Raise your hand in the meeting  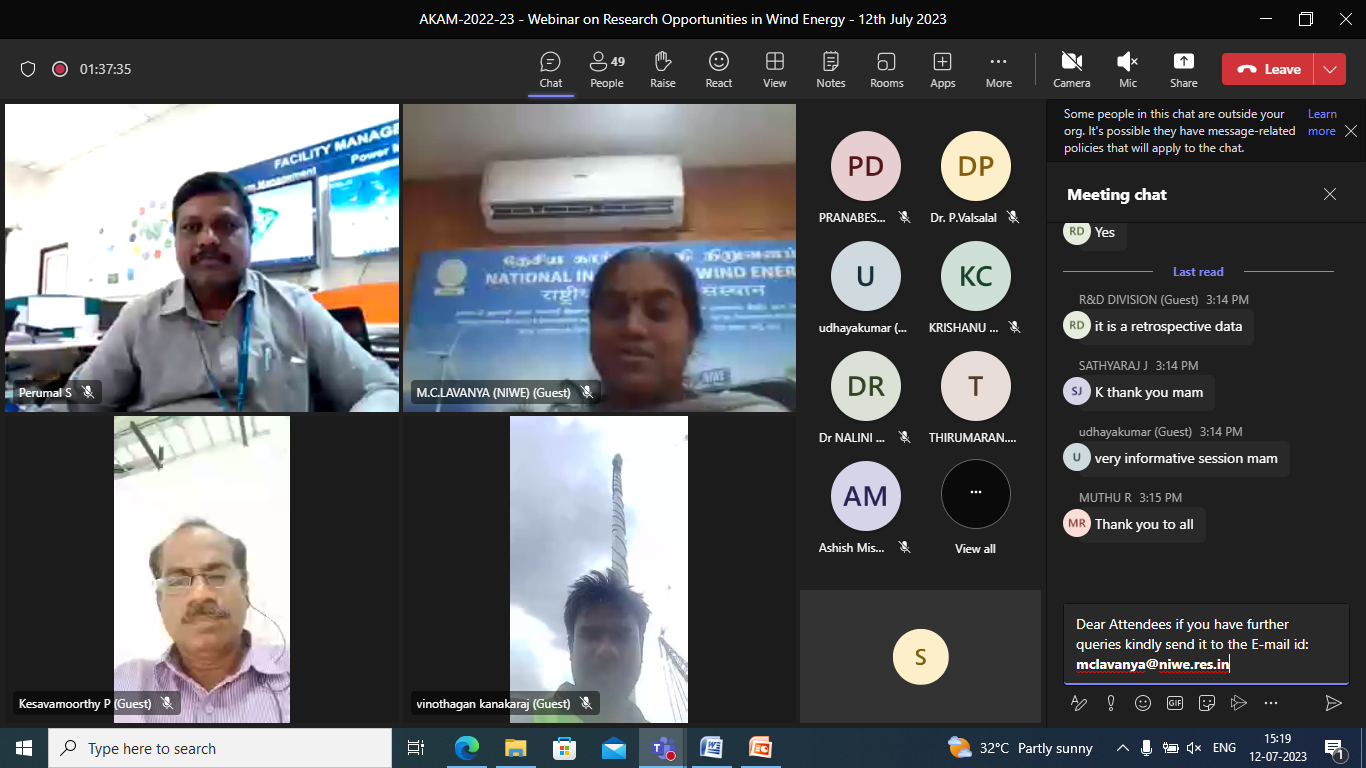tap(662, 70)
